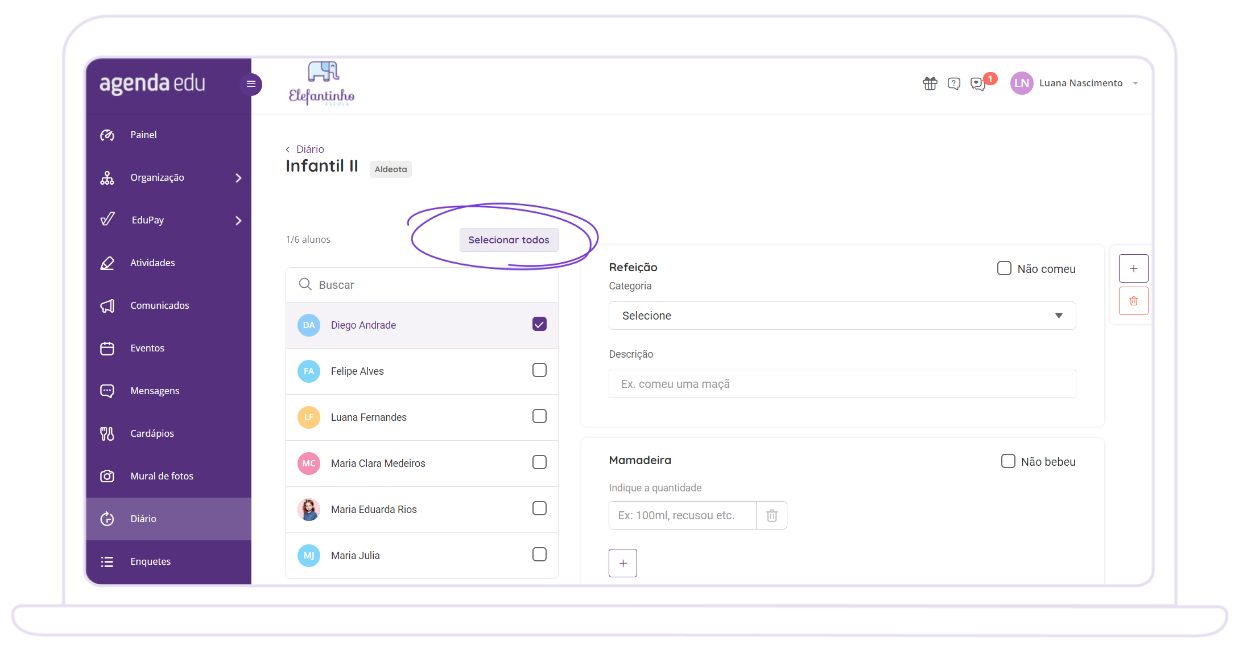
Task: Click the Atividades pencil icon
Action: (x=108, y=263)
